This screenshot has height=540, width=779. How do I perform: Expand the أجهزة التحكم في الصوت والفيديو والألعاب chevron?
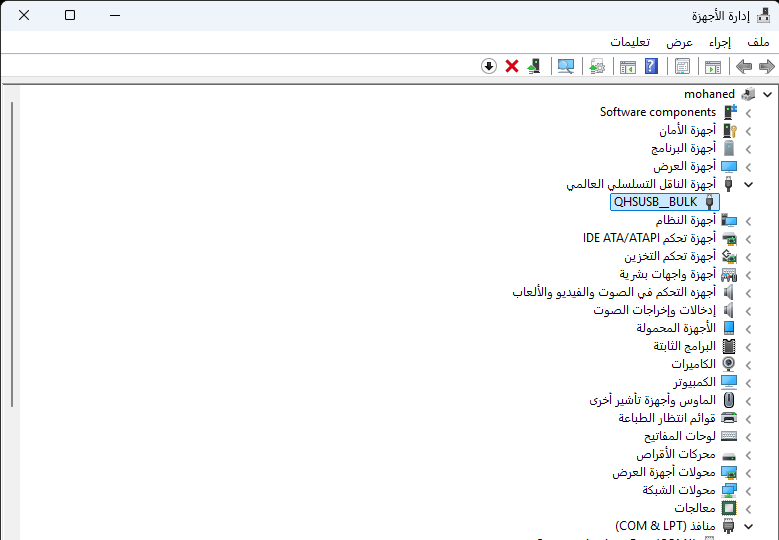click(x=748, y=293)
